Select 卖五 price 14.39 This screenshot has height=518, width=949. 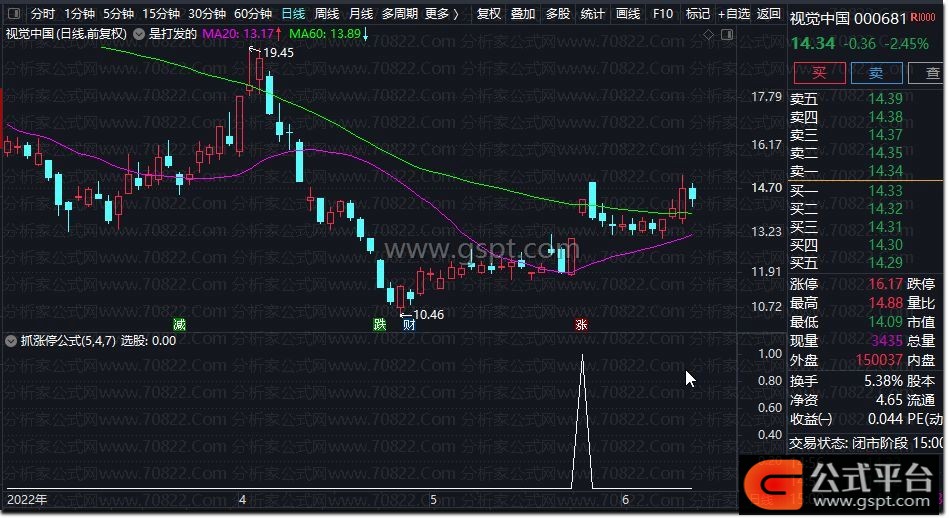pyautogui.click(x=885, y=99)
